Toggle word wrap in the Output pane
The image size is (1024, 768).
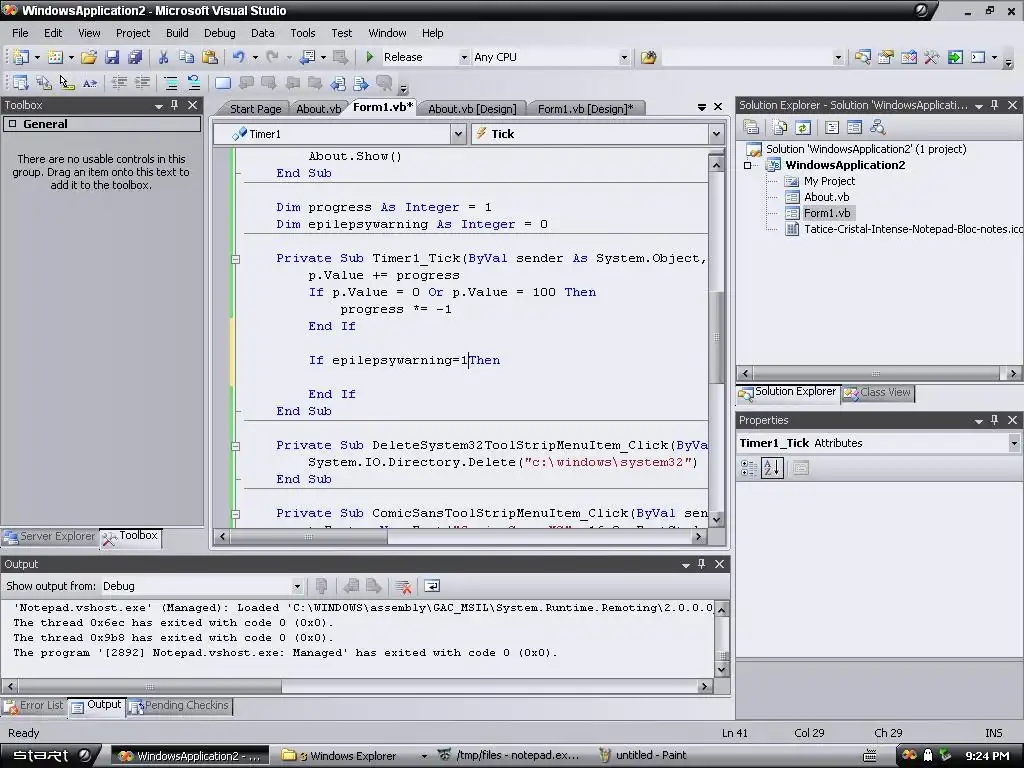pyautogui.click(x=432, y=586)
